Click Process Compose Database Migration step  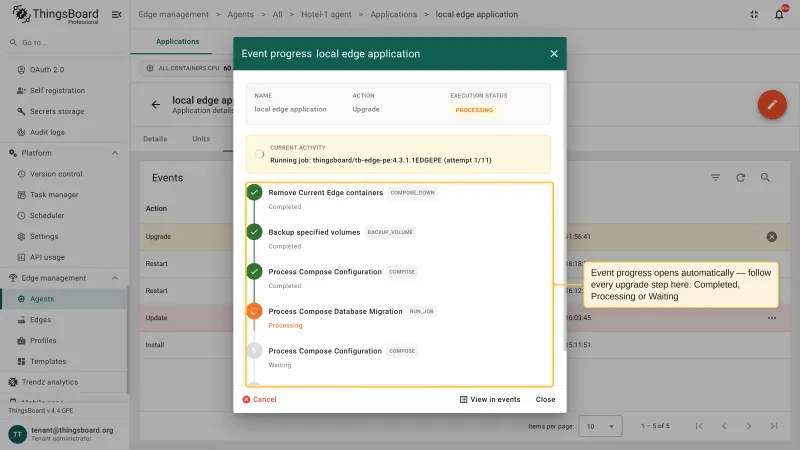335,311
